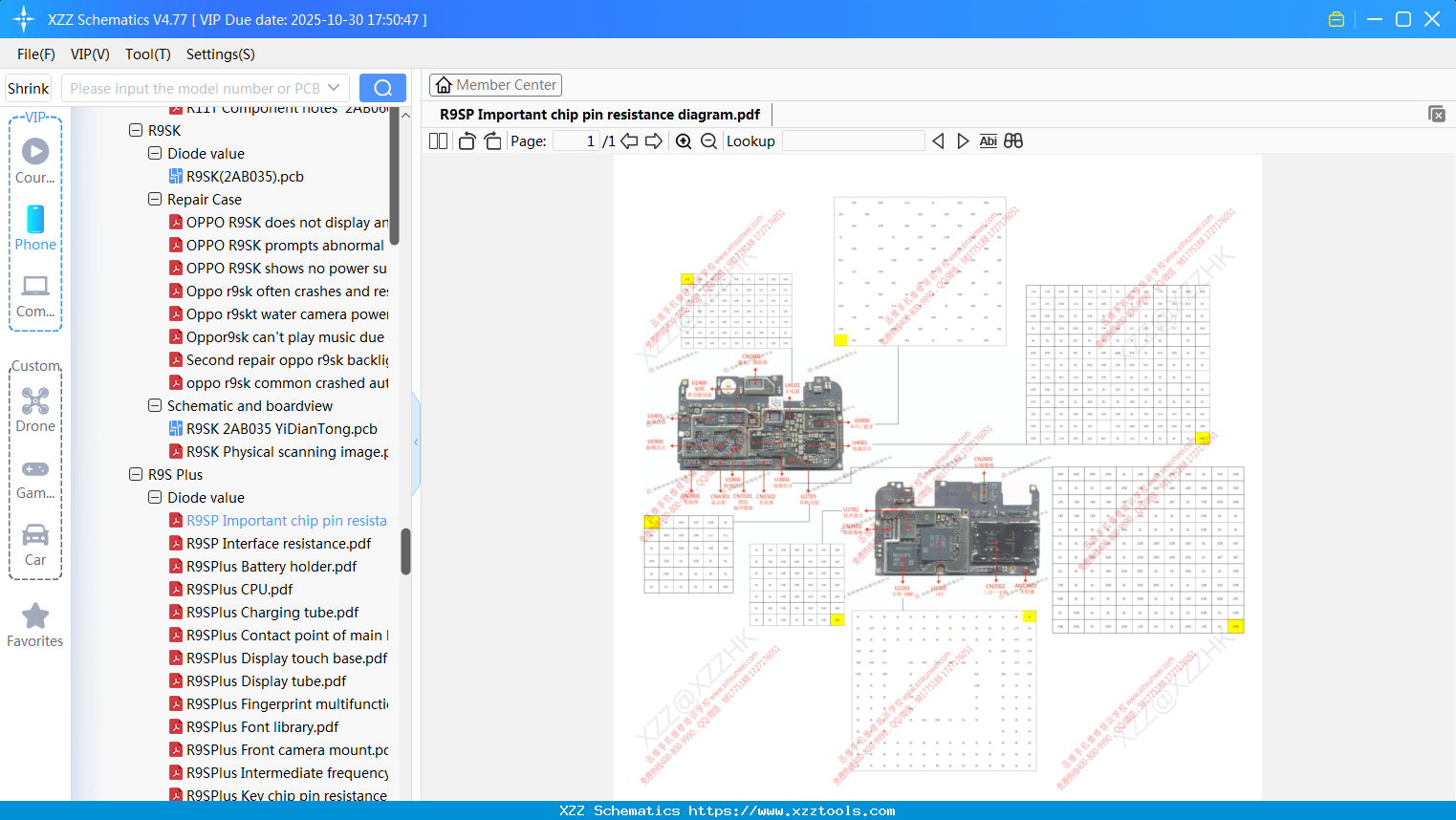Zoom in on the PDF
Viewport: 1456px width, 820px height.
click(684, 141)
